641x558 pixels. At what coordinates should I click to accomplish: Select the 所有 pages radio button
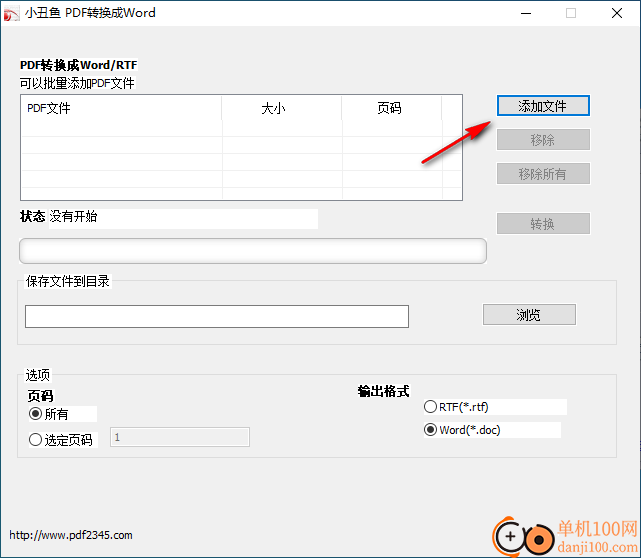click(36, 414)
